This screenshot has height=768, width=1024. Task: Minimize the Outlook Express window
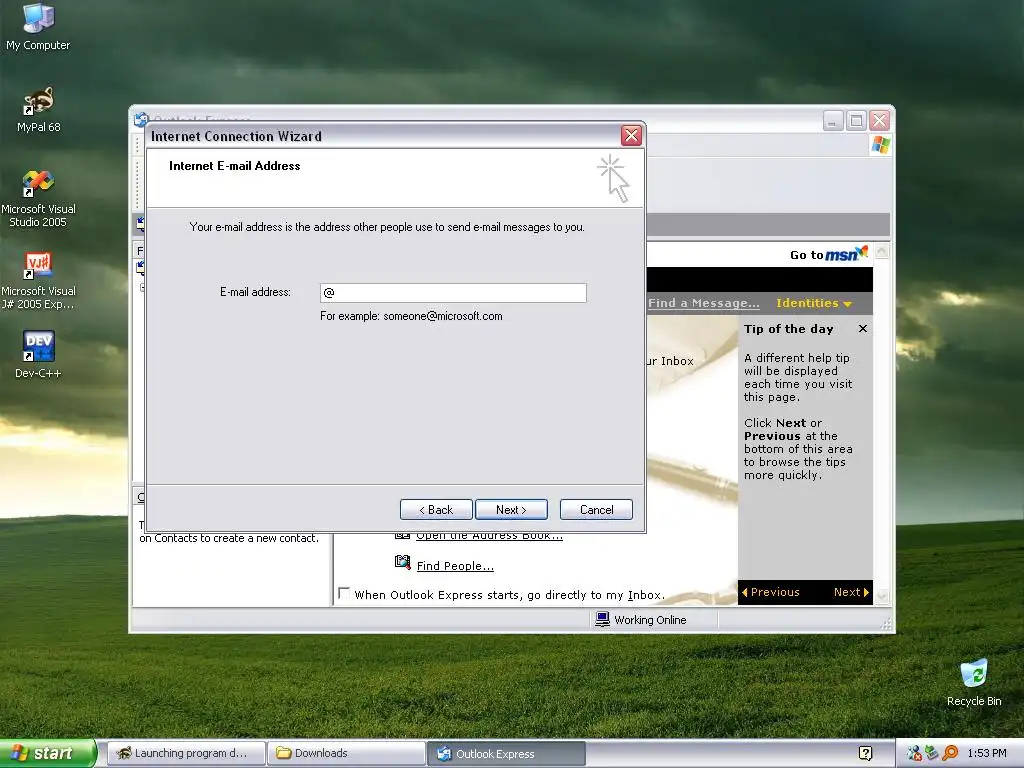833,121
